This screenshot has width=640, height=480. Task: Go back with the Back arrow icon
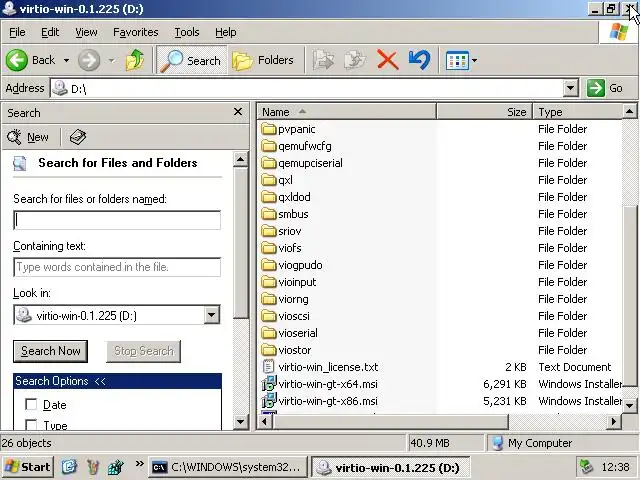click(17, 60)
